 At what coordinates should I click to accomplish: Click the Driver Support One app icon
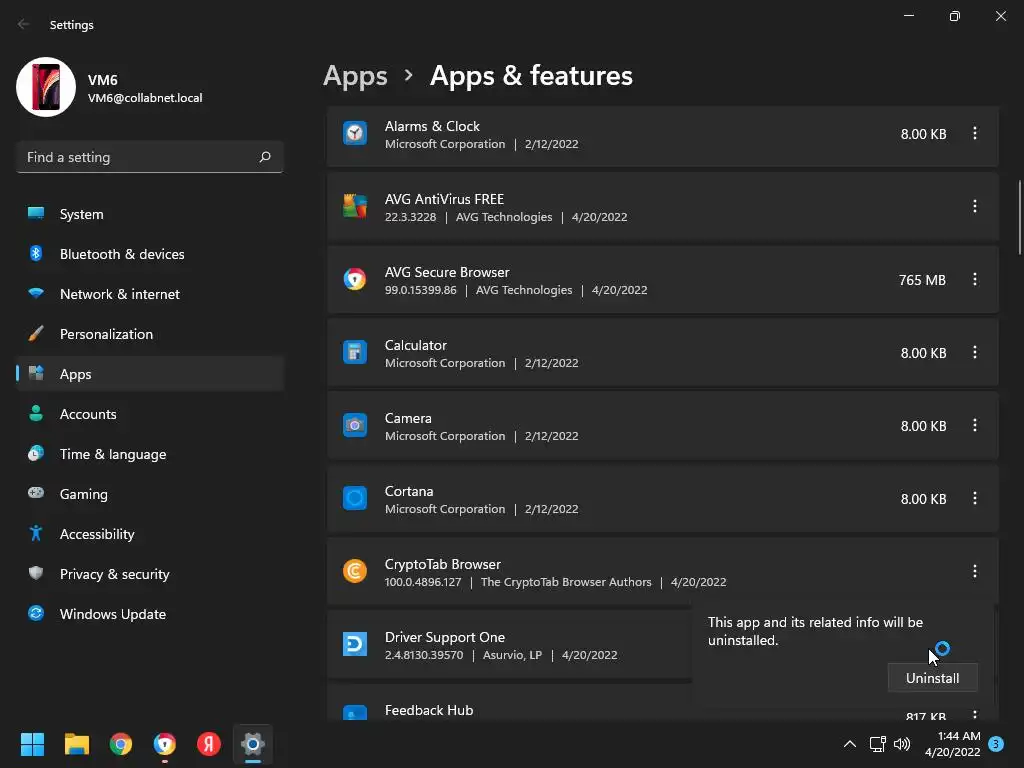pos(355,645)
